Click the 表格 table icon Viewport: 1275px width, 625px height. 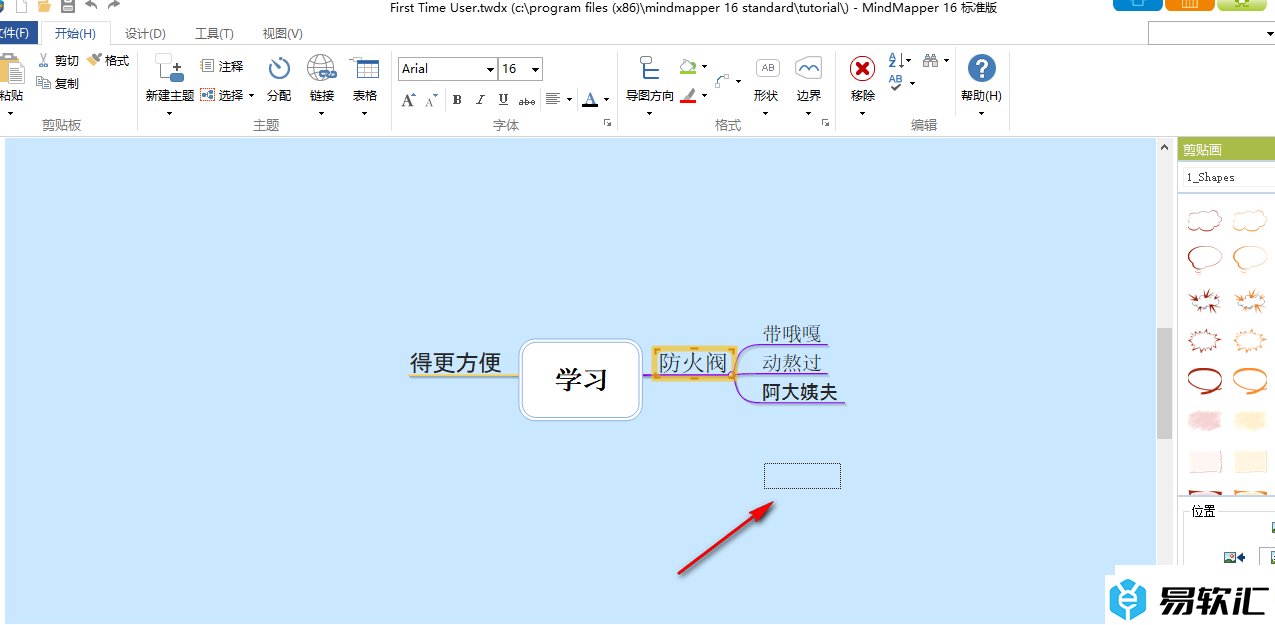[365, 68]
